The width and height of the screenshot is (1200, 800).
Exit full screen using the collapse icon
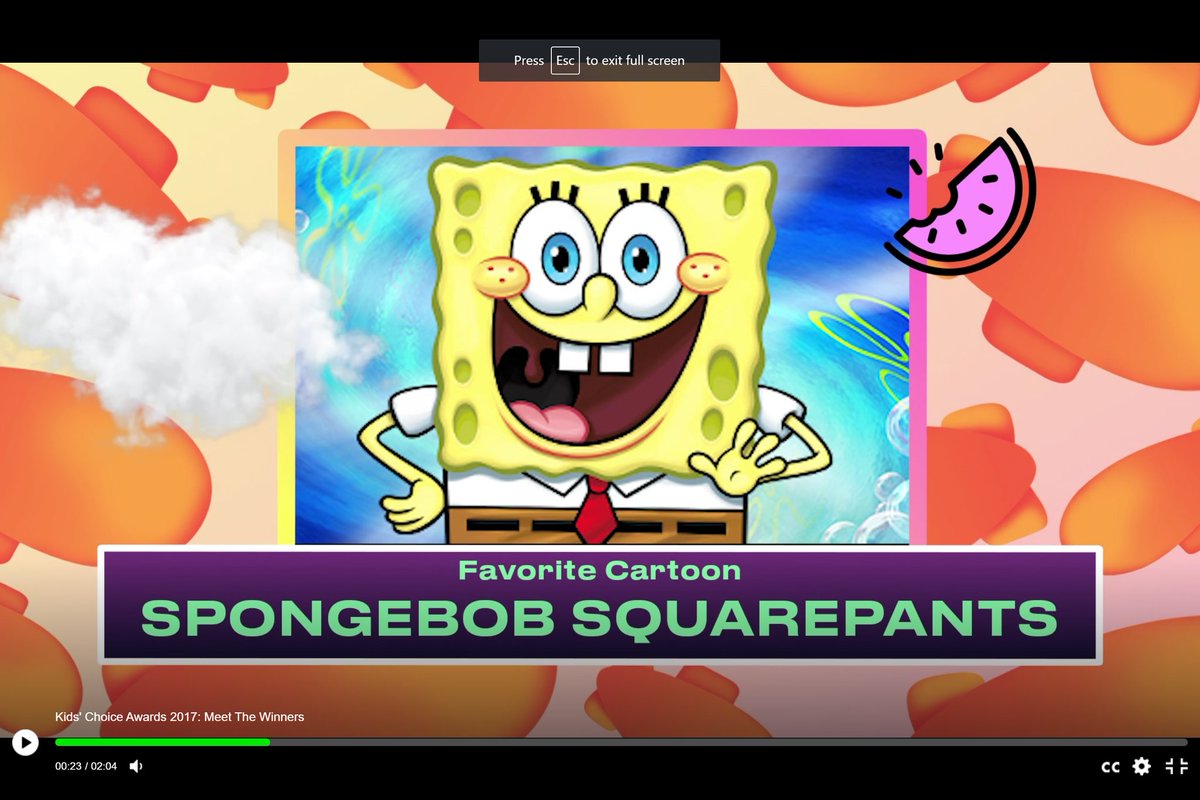tap(1176, 766)
